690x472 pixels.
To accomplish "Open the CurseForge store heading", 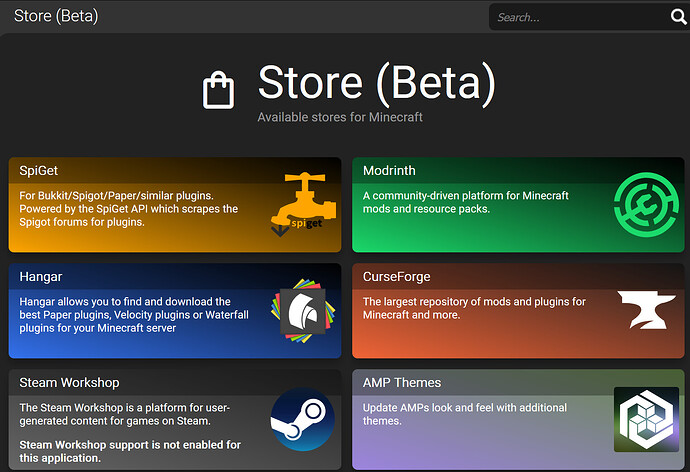I will pyautogui.click(x=396, y=277).
